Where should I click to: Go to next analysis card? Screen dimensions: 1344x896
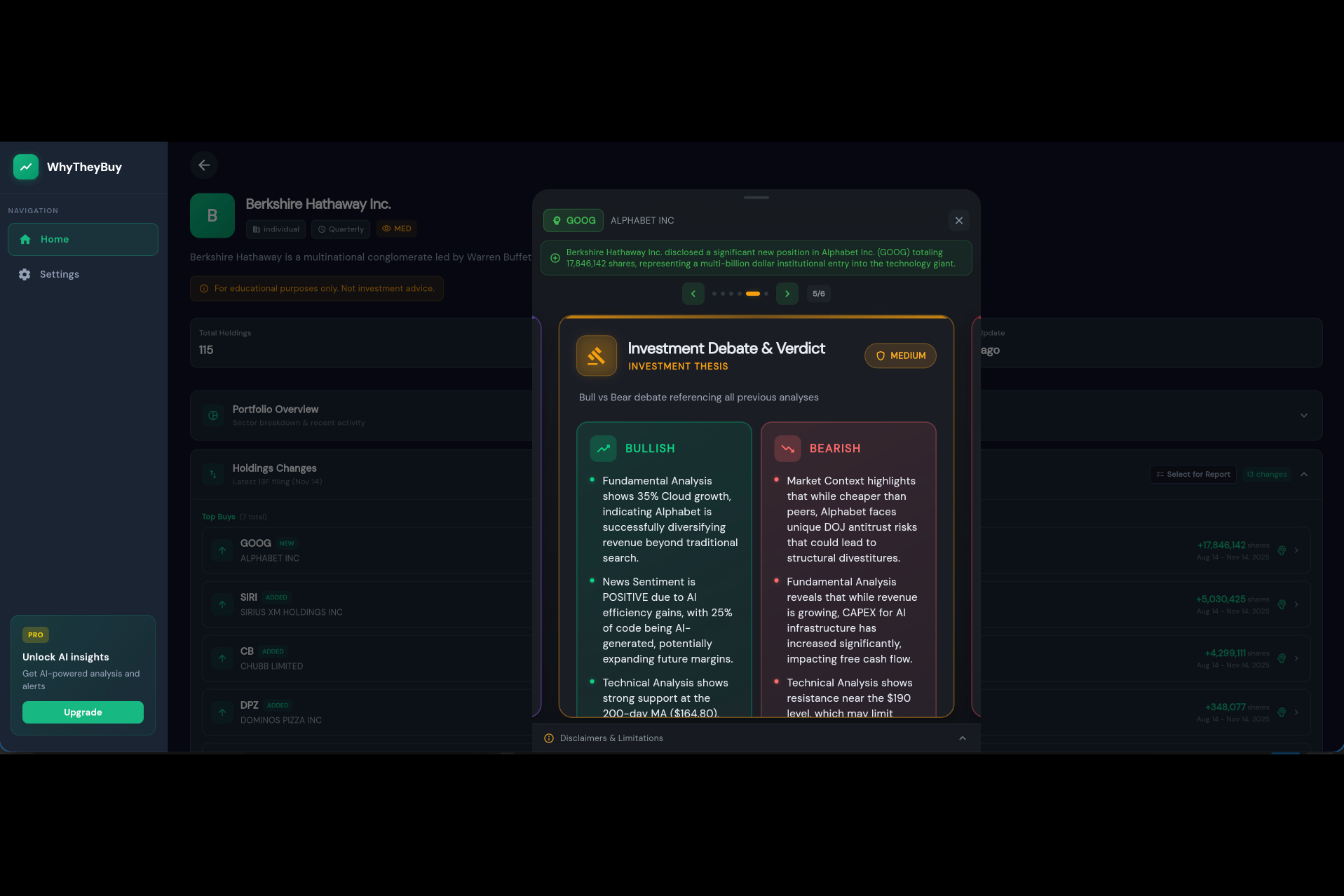coord(787,294)
